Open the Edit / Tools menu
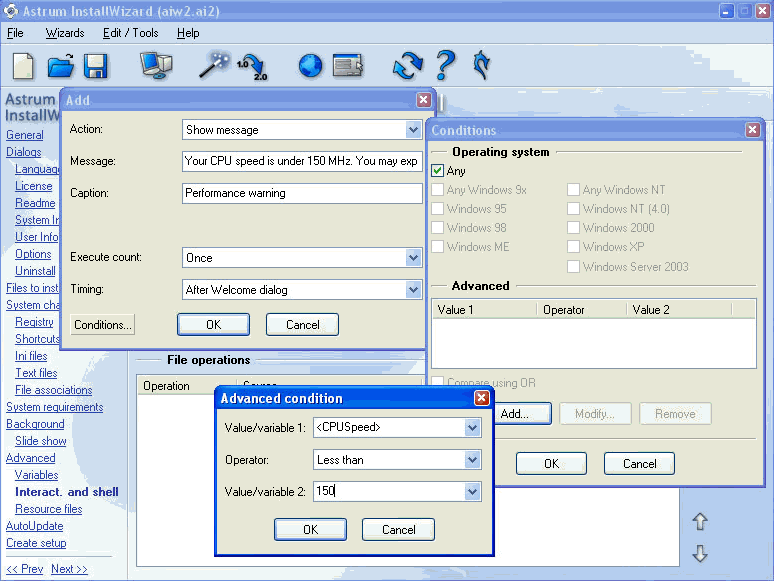The width and height of the screenshot is (774, 581). [130, 33]
